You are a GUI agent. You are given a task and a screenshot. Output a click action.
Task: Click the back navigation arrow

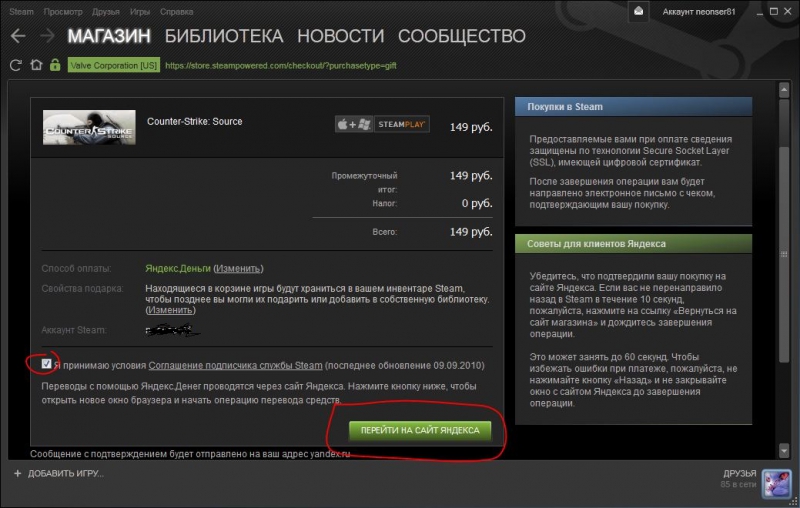click(x=17, y=37)
